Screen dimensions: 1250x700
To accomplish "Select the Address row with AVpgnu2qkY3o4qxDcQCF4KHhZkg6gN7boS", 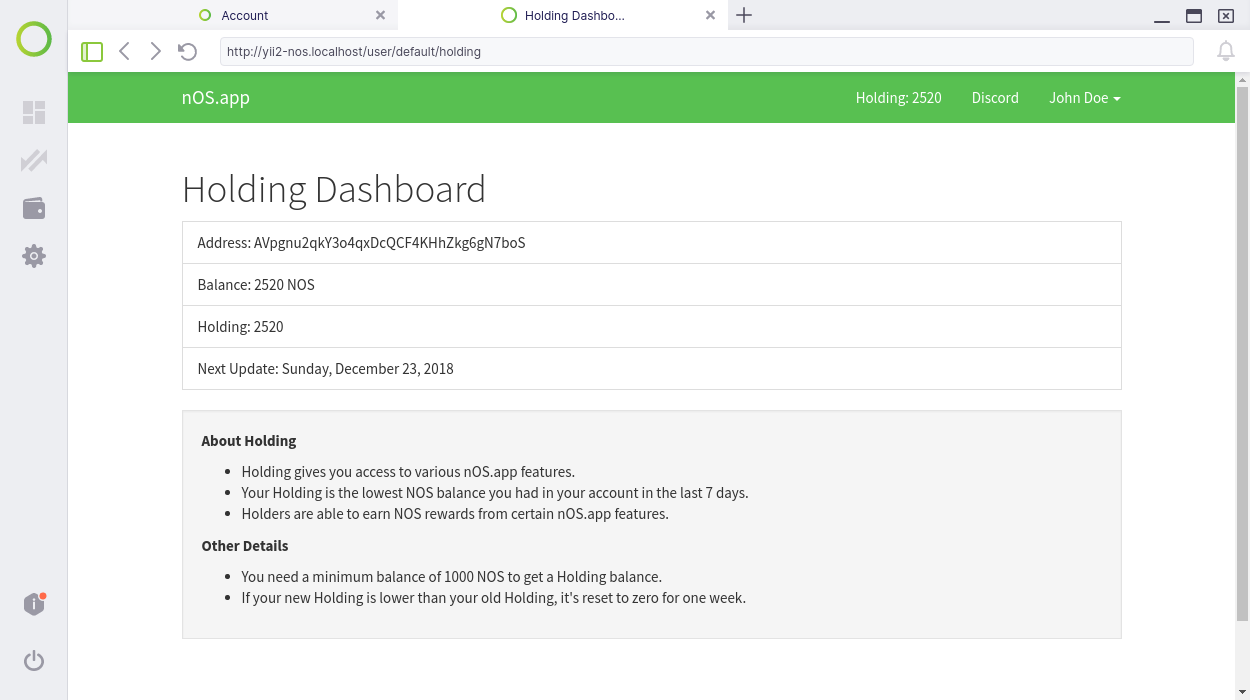I will tap(652, 243).
